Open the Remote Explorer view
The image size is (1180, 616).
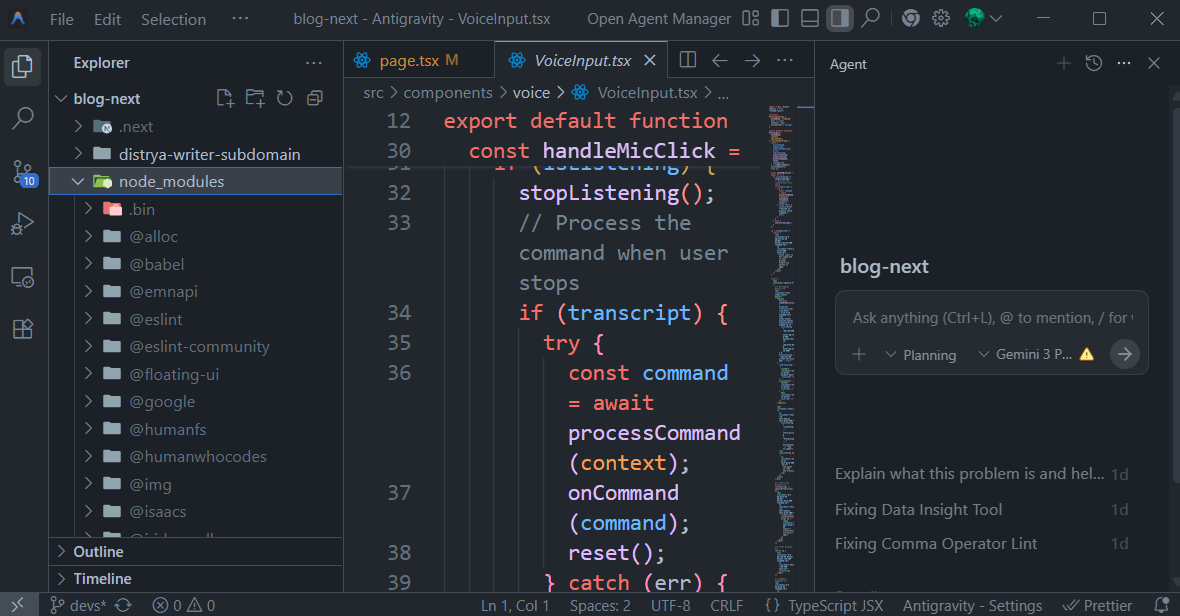23,278
